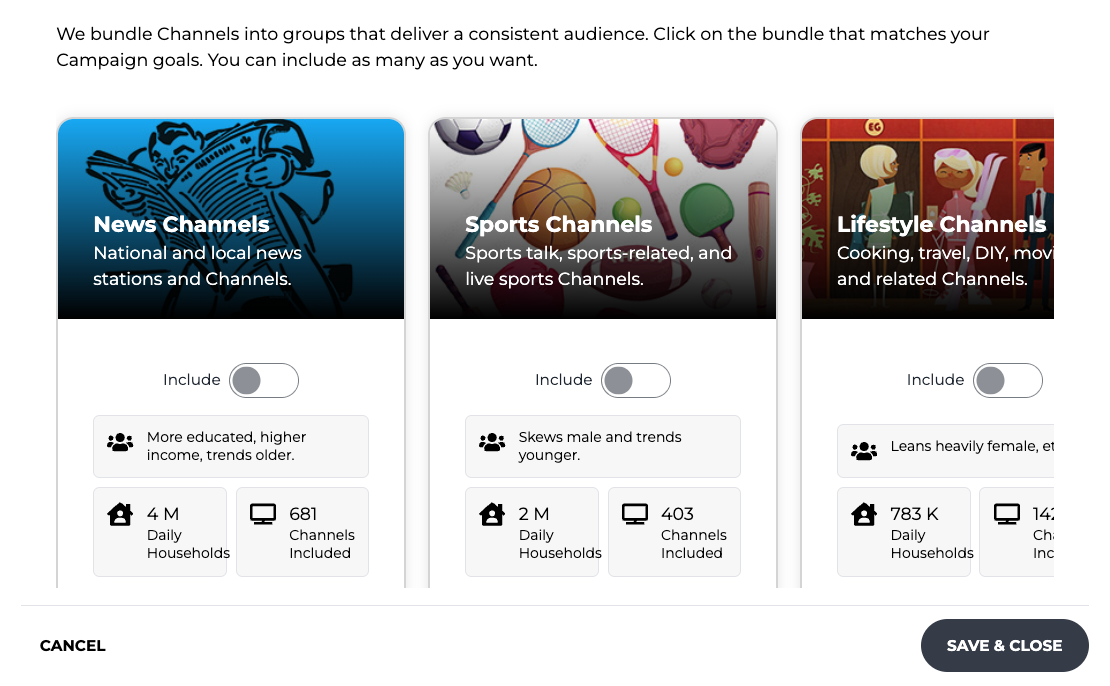Click the Cancel link
This screenshot has height=686, width=1110.
pyautogui.click(x=73, y=646)
